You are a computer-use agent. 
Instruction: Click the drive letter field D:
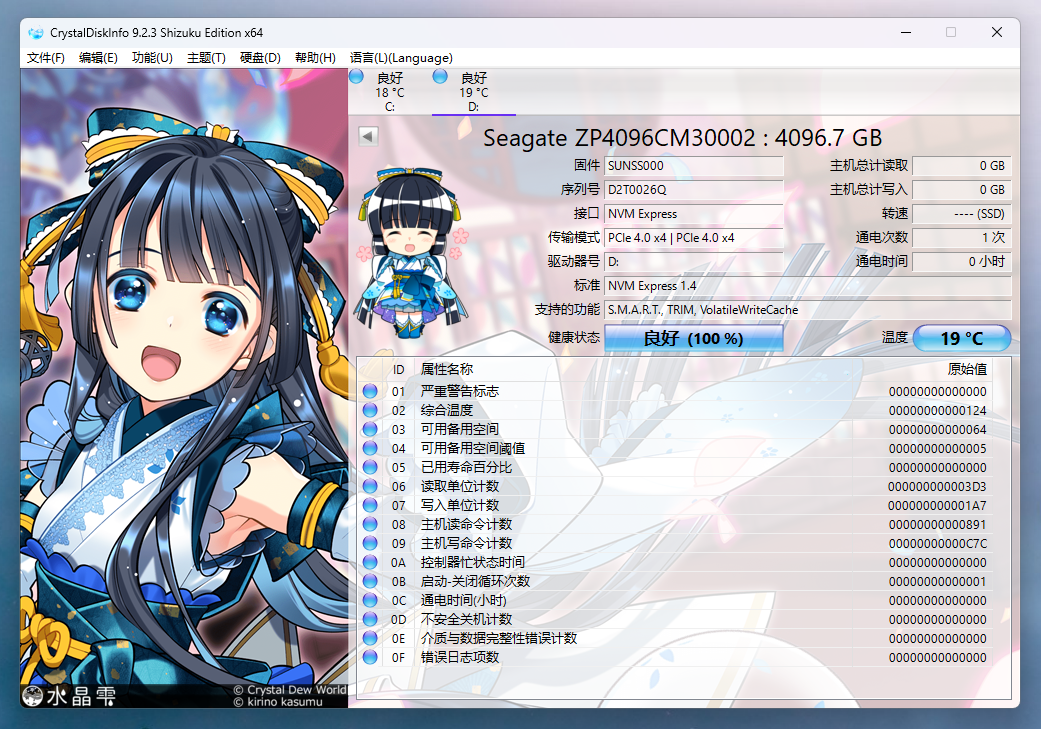694,262
